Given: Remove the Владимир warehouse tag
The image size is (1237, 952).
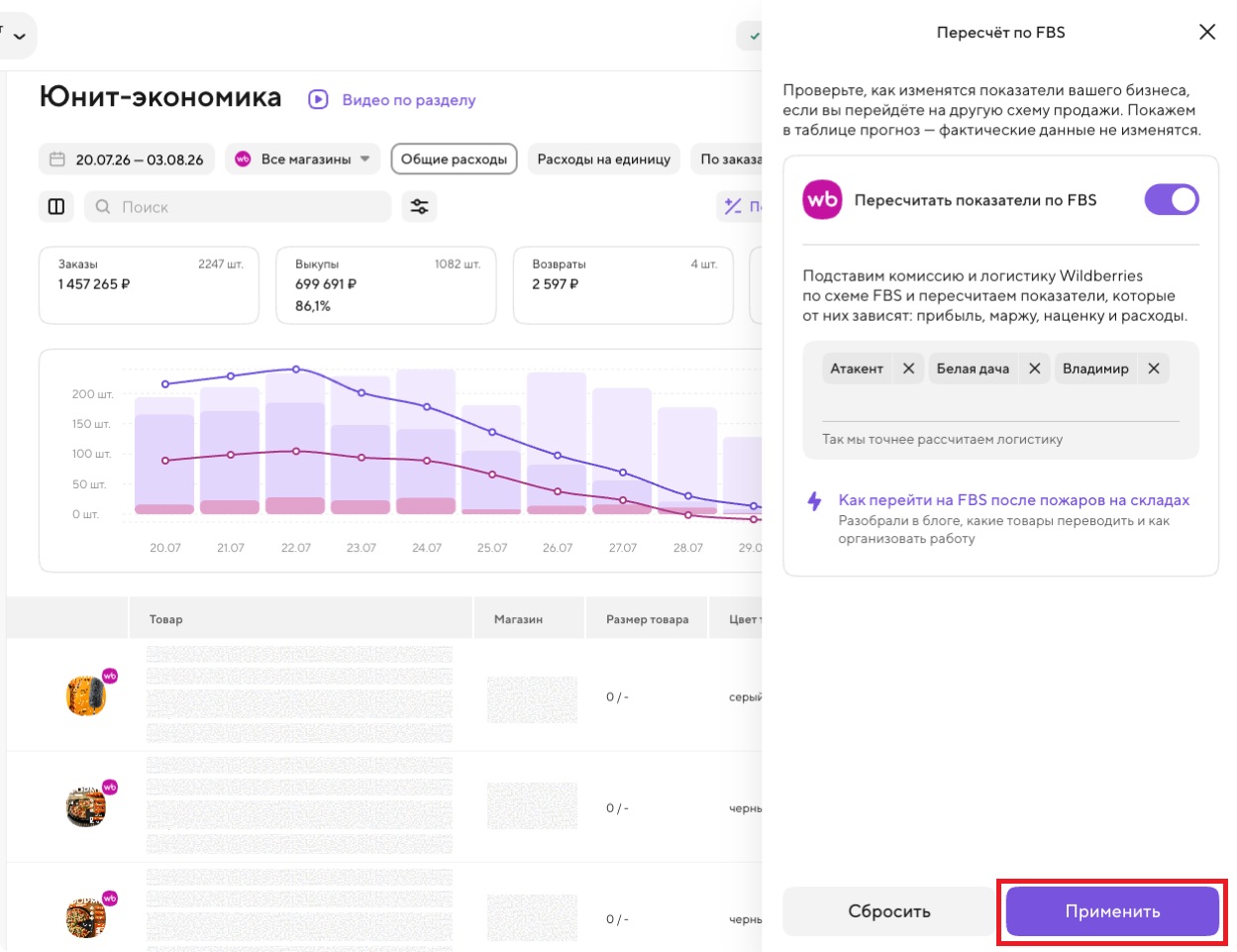Looking at the screenshot, I should [1154, 369].
